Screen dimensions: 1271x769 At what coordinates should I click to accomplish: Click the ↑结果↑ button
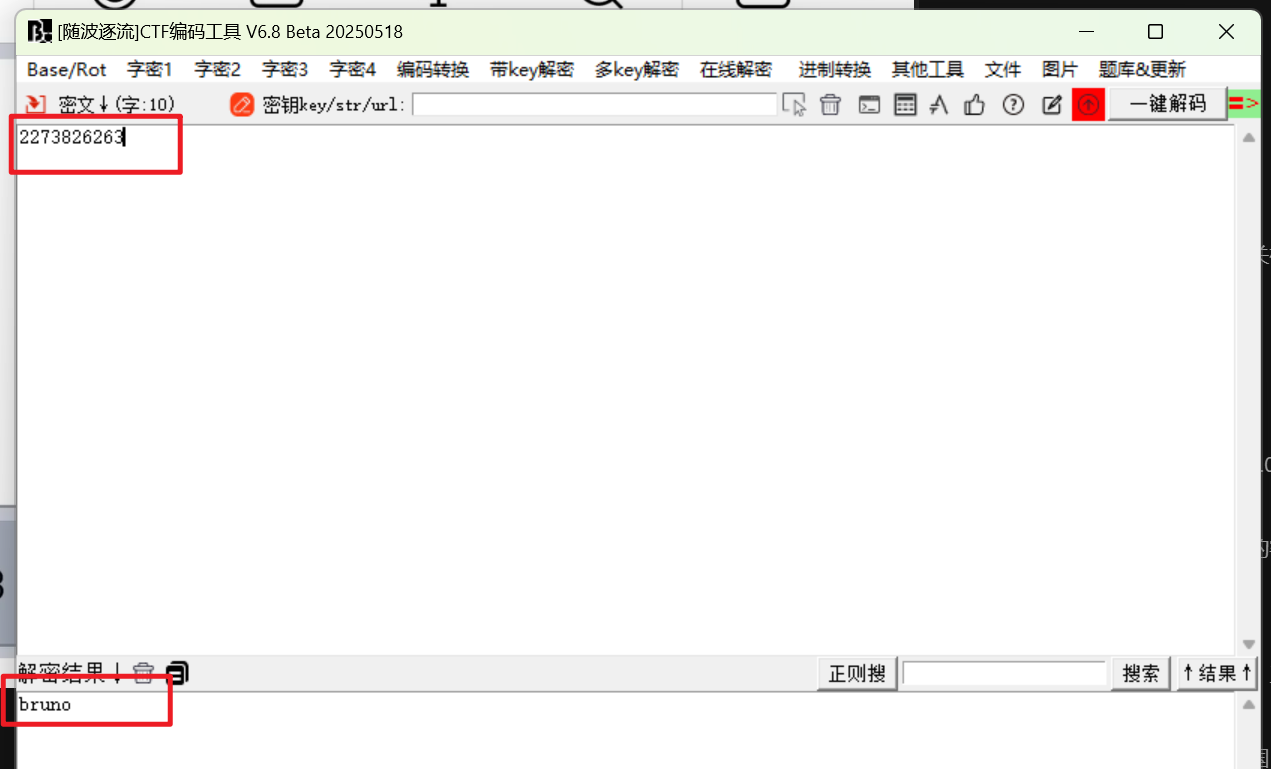point(1216,673)
